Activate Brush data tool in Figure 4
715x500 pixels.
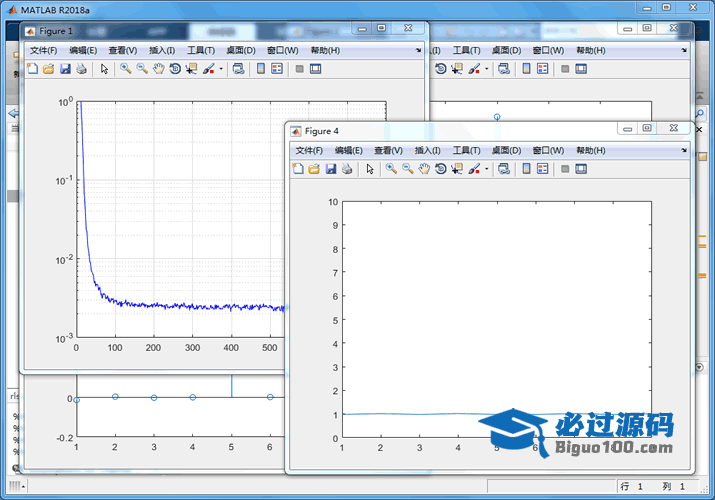pyautogui.click(x=474, y=169)
